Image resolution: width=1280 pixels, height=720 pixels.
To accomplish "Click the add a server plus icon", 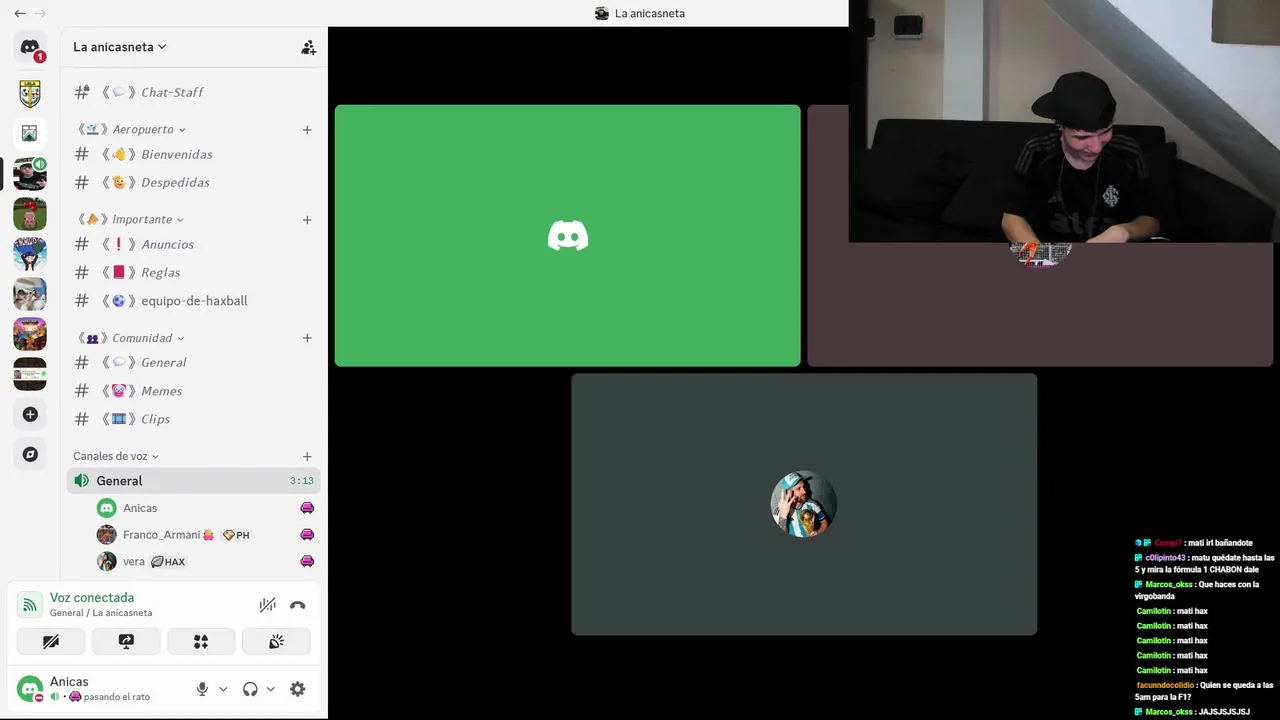I will click(x=30, y=414).
